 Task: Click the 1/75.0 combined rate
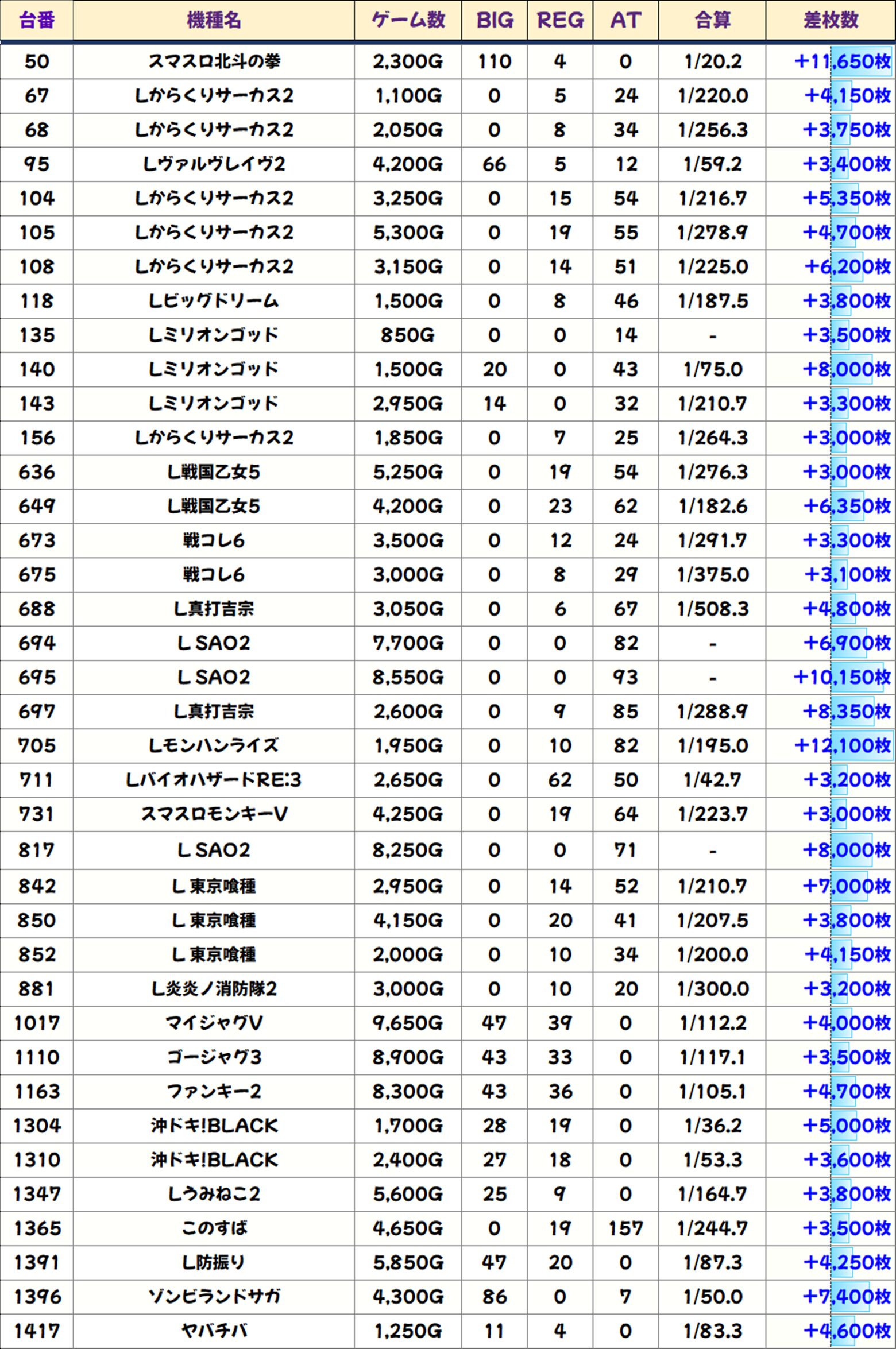[x=713, y=369]
